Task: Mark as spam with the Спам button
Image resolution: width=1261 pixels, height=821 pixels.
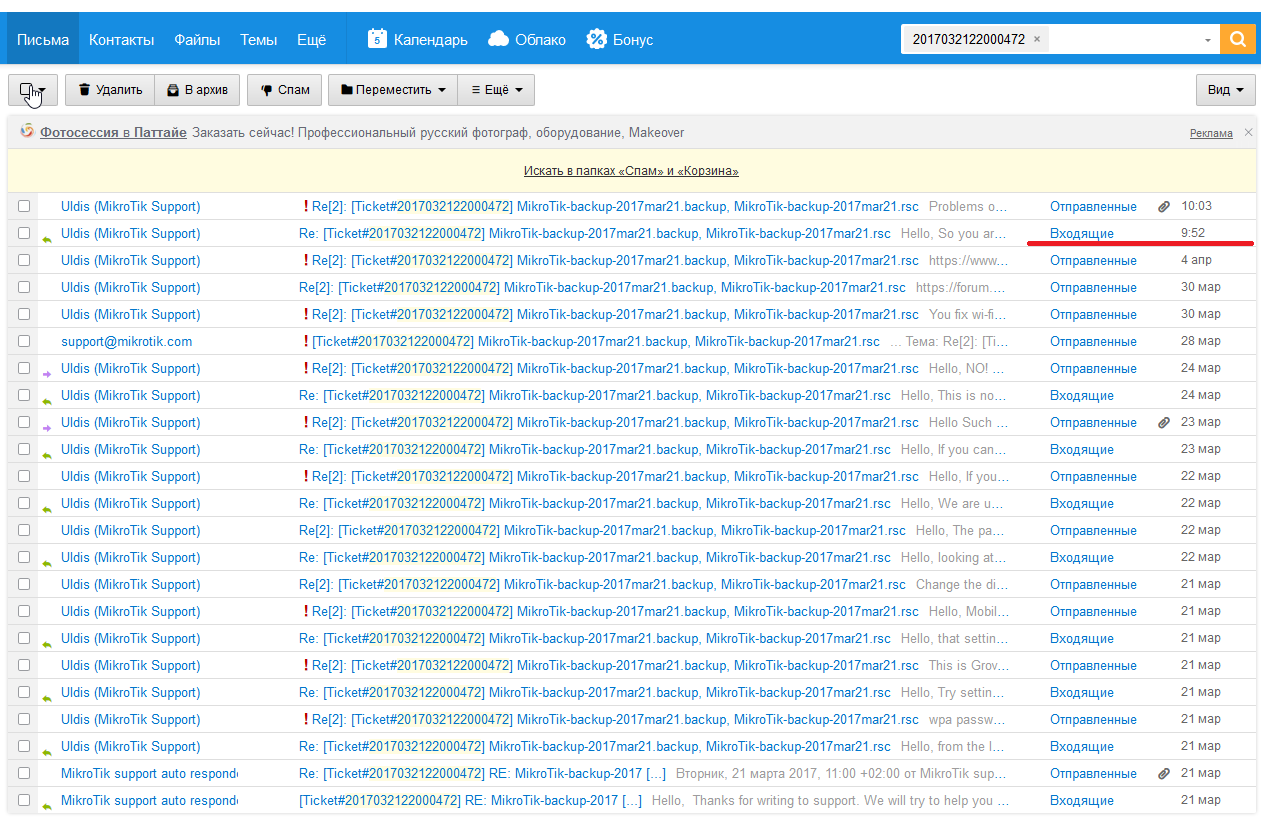Action: click(284, 89)
